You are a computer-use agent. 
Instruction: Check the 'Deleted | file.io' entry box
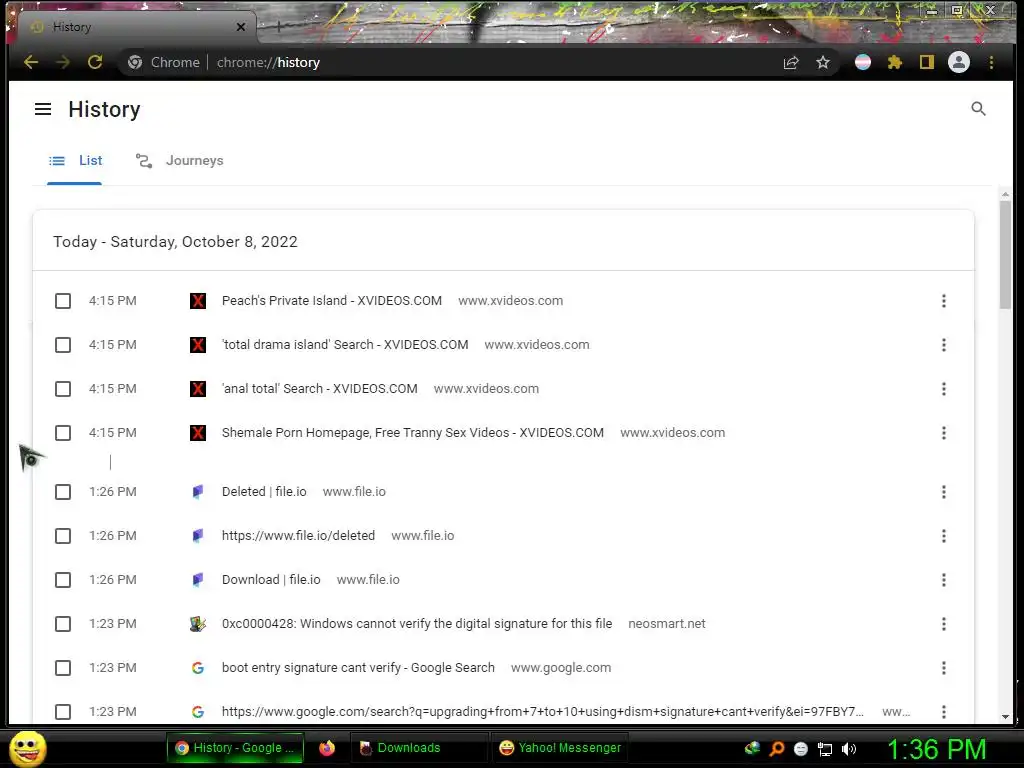(63, 492)
